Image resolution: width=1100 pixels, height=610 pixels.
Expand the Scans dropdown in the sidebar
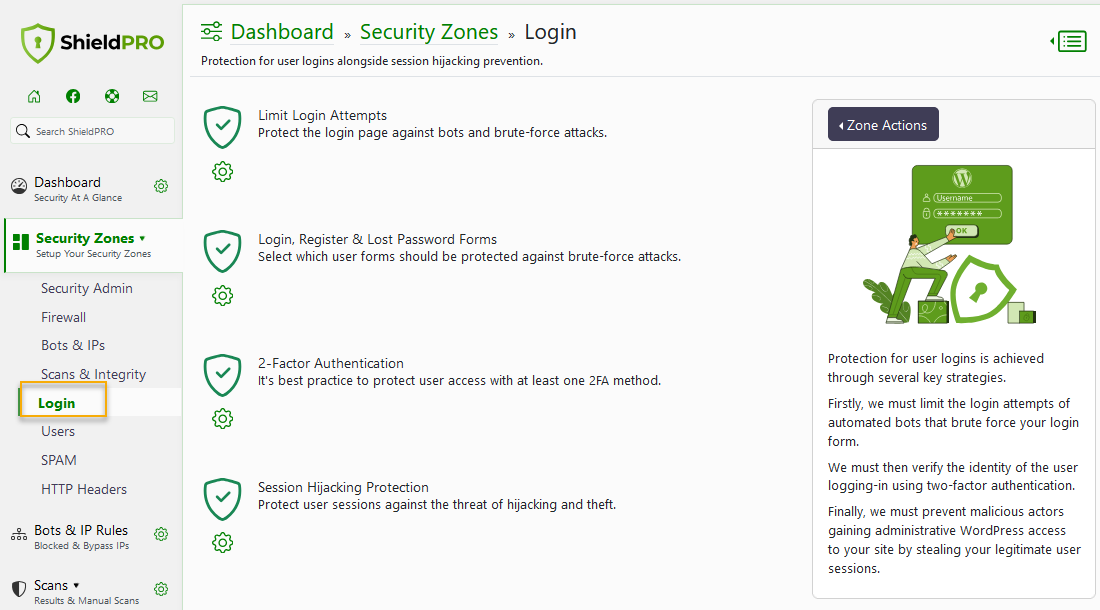coord(76,585)
